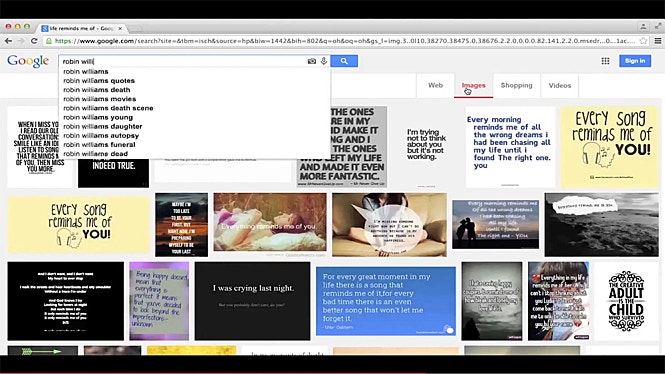Reload the page with refresh icon
The width and height of the screenshot is (665, 374).
tap(34, 41)
